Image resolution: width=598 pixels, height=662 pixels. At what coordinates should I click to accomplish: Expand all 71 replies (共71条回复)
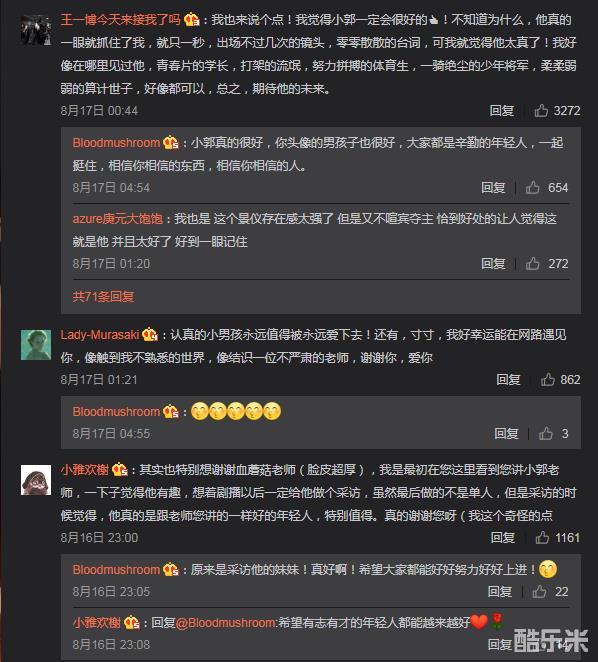point(103,296)
